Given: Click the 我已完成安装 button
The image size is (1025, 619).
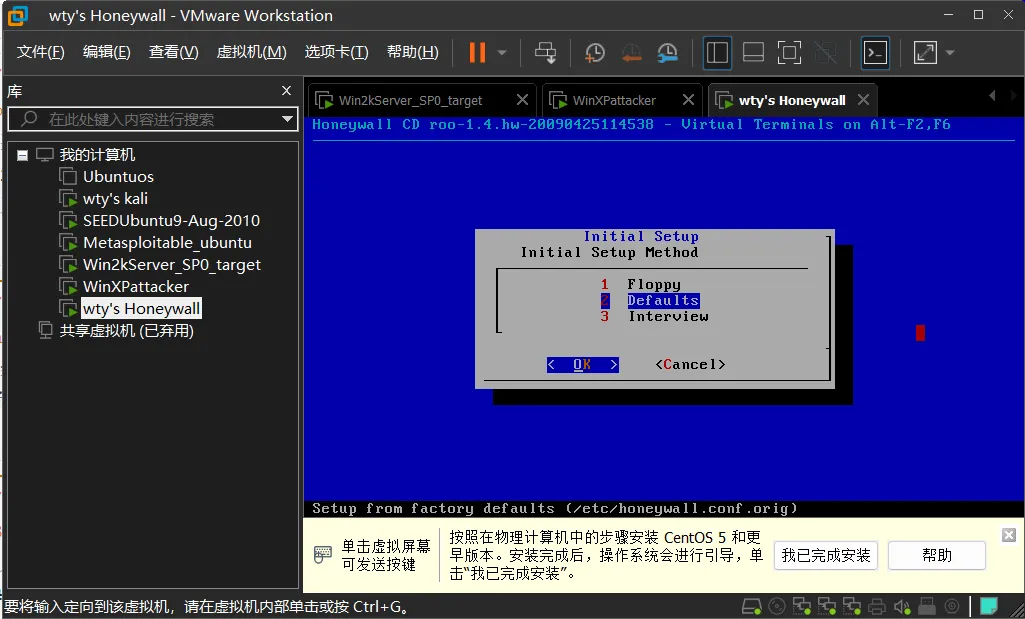Looking at the screenshot, I should tap(826, 556).
